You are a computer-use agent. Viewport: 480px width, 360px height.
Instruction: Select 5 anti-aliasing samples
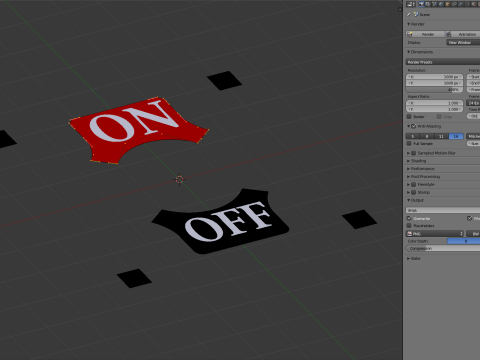pos(413,136)
